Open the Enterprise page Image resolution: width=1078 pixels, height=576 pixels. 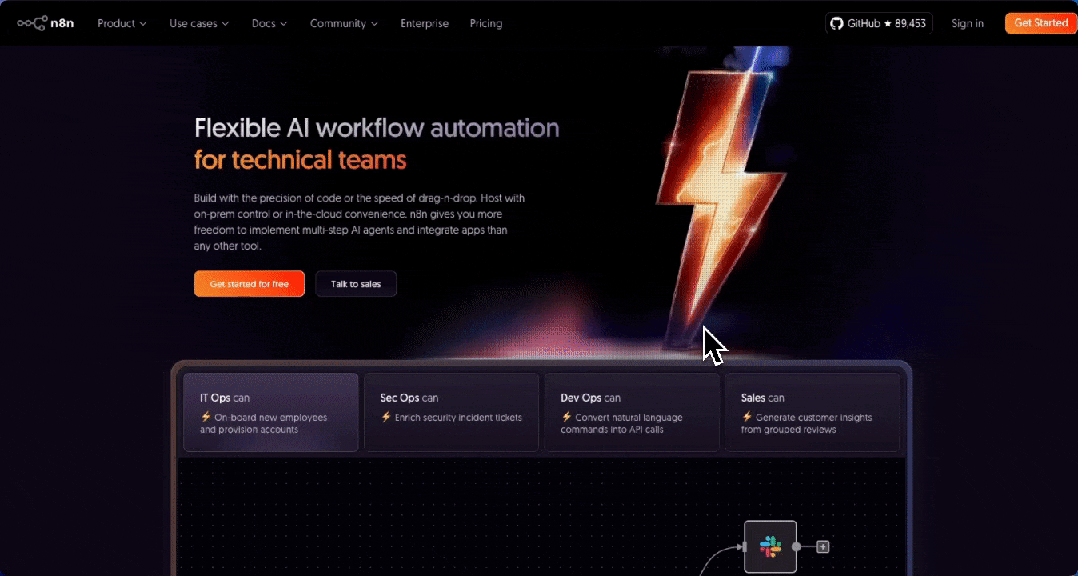pyautogui.click(x=424, y=23)
